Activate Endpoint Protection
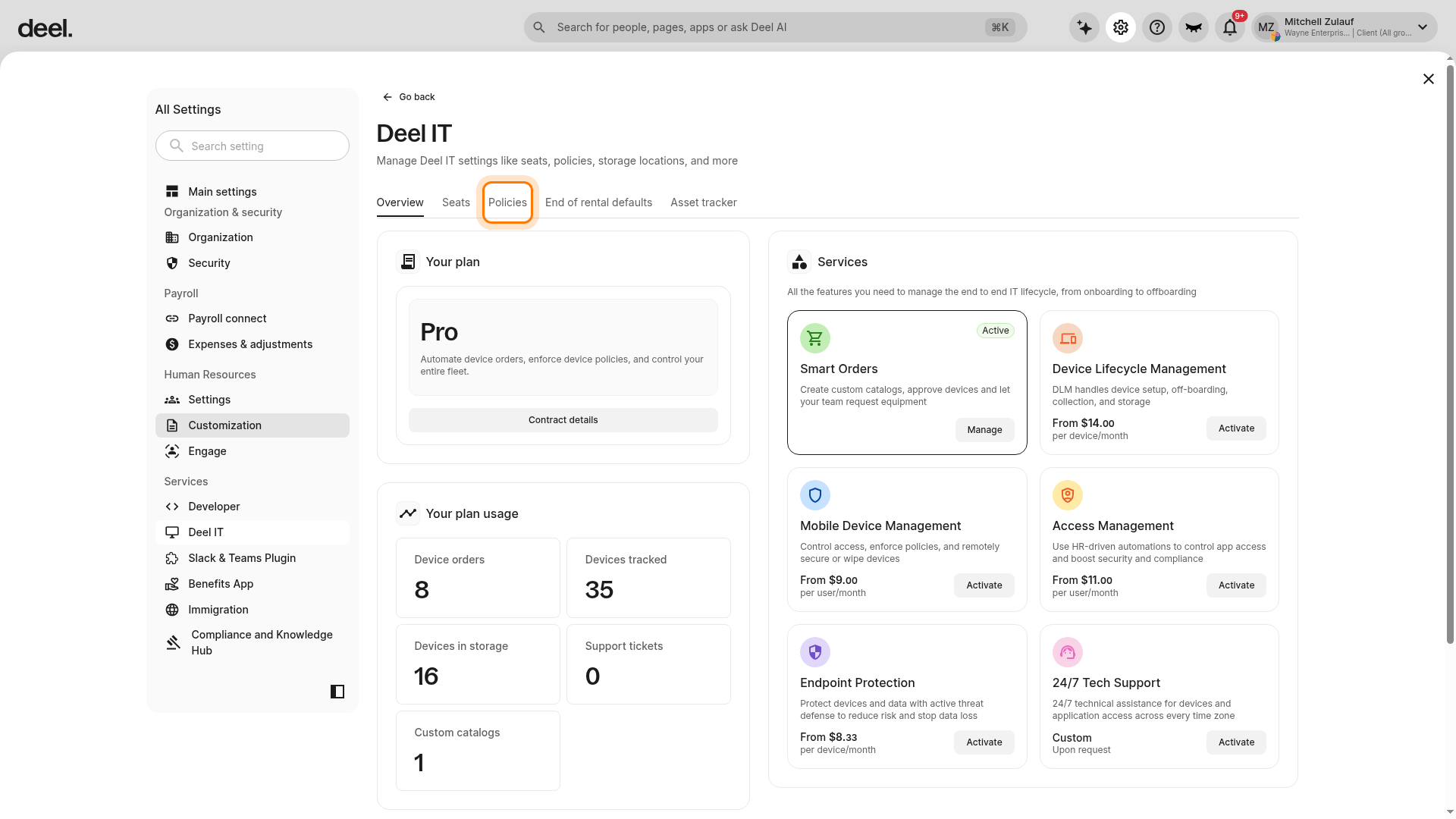Viewport: 1456px width, 819px height. click(x=984, y=742)
